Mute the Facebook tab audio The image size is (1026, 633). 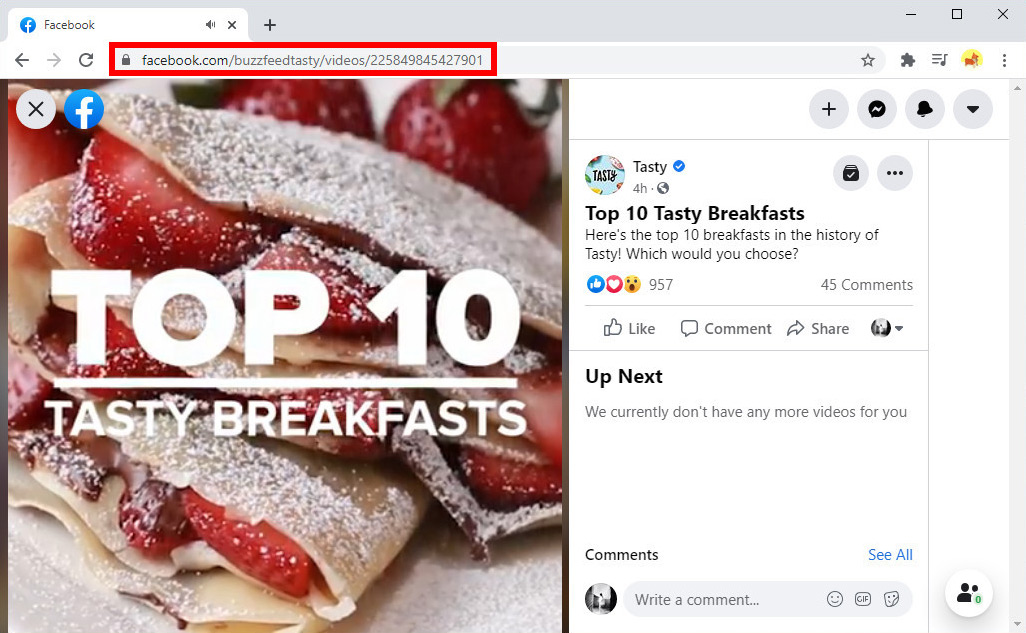pyautogui.click(x=210, y=24)
